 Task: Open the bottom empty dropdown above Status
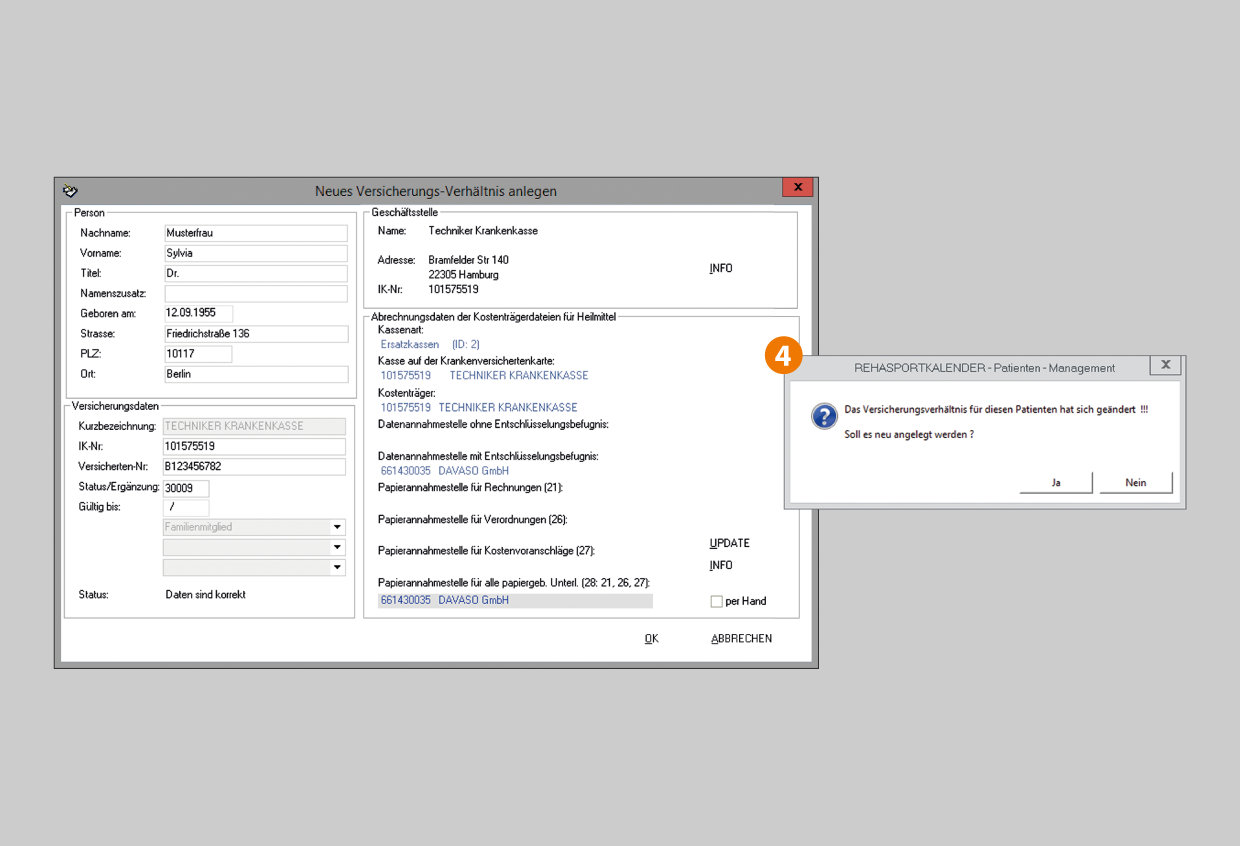click(x=337, y=567)
